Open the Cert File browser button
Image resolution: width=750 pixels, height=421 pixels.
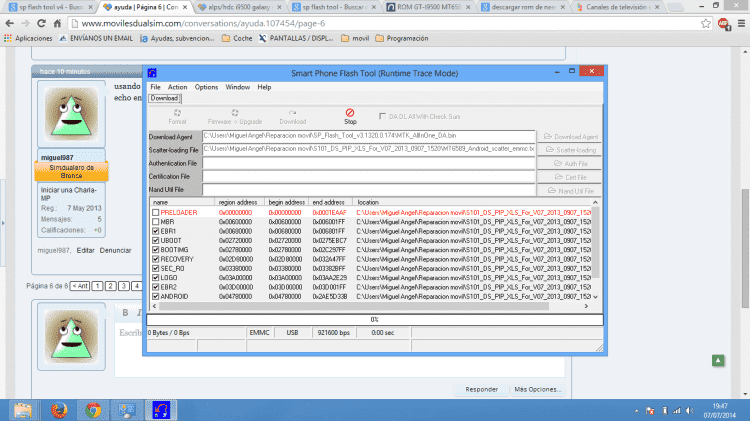pos(570,177)
